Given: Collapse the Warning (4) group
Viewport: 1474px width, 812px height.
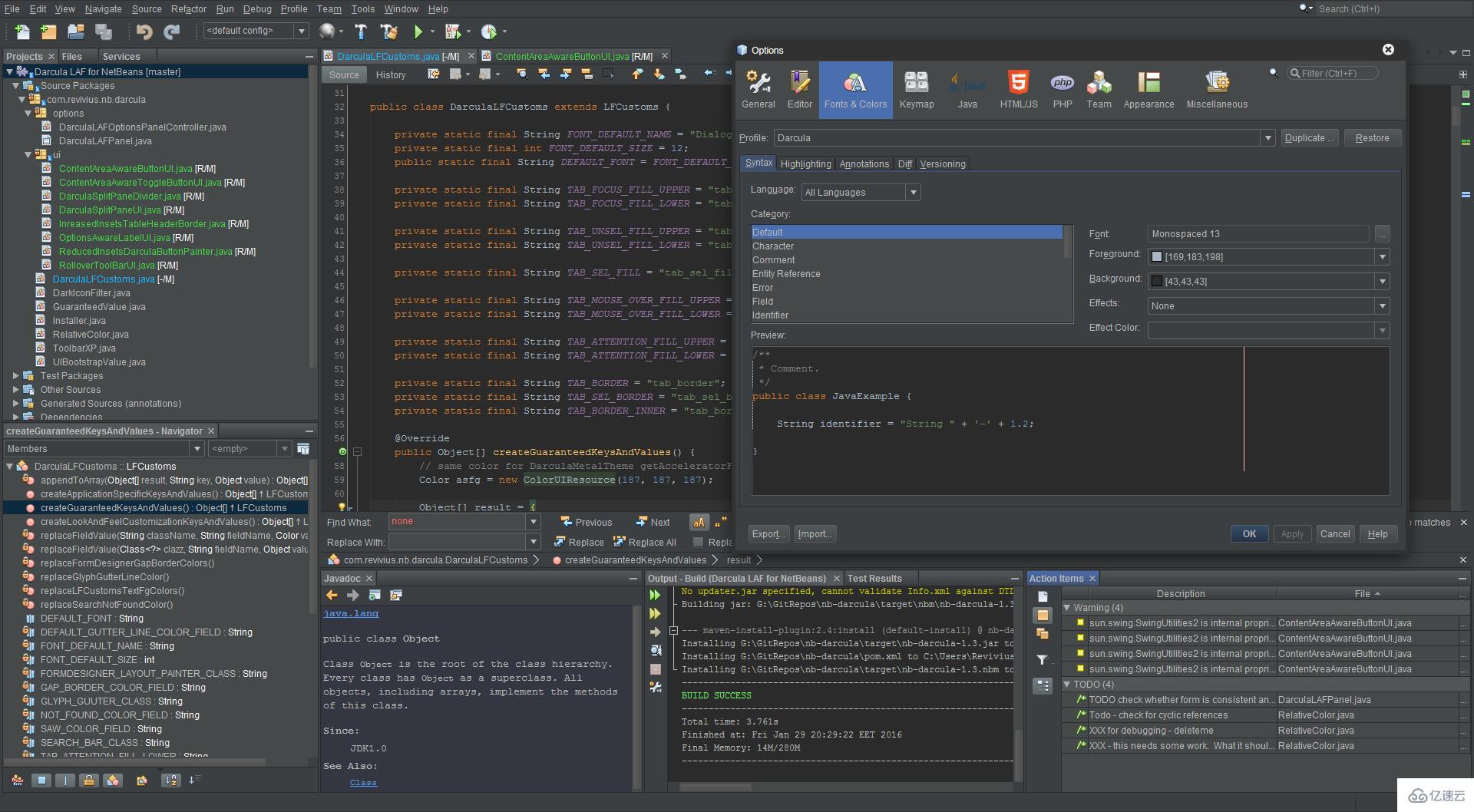Looking at the screenshot, I should coord(1067,608).
